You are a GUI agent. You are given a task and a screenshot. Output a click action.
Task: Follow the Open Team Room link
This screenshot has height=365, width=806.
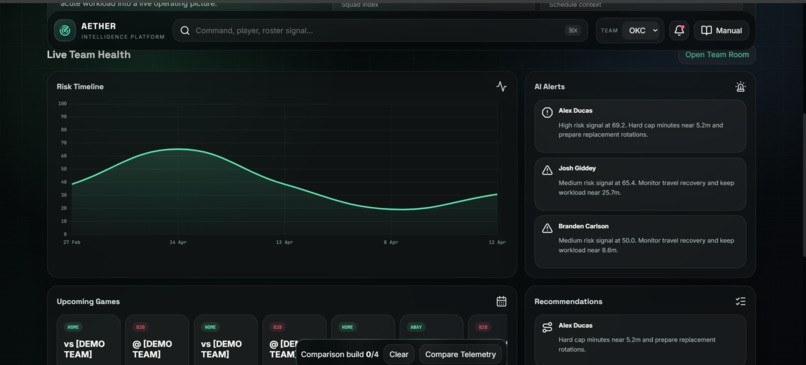pyautogui.click(x=717, y=54)
